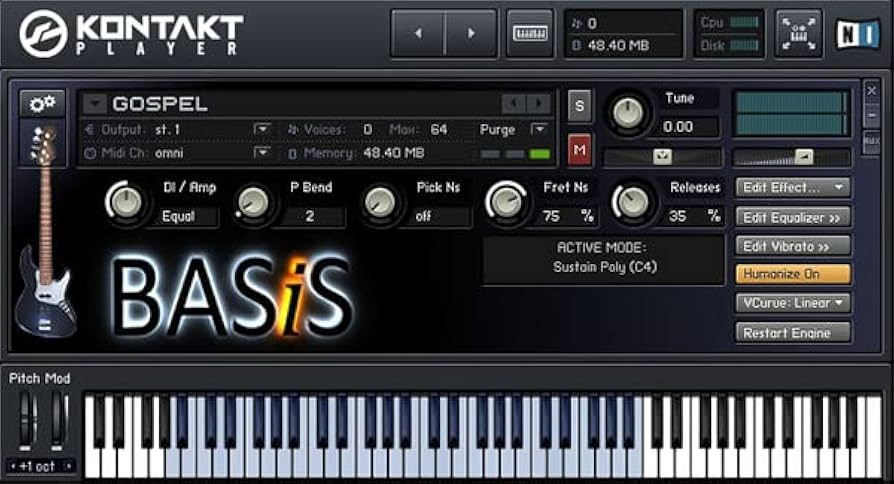Click the minimized view icon in the header
The width and height of the screenshot is (894, 484).
798,34
